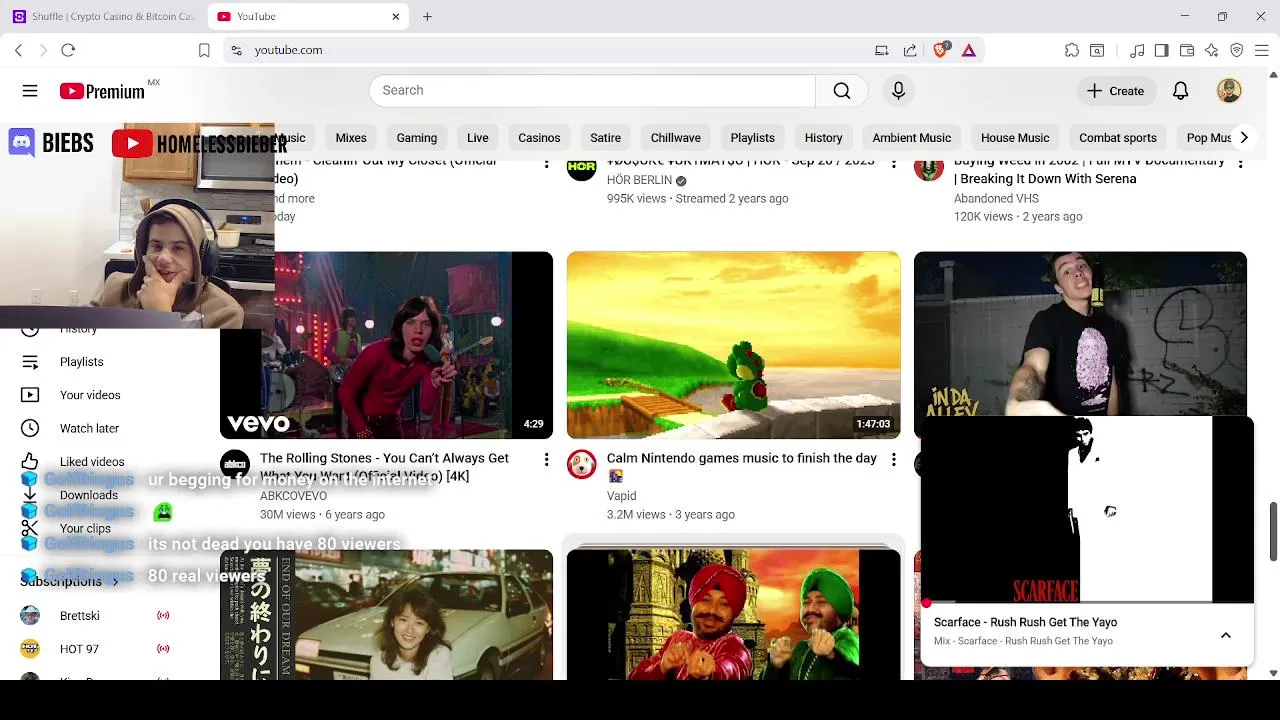The height and width of the screenshot is (720, 1280).
Task: Open Brave Wallet icon
Action: pyautogui.click(x=1187, y=50)
